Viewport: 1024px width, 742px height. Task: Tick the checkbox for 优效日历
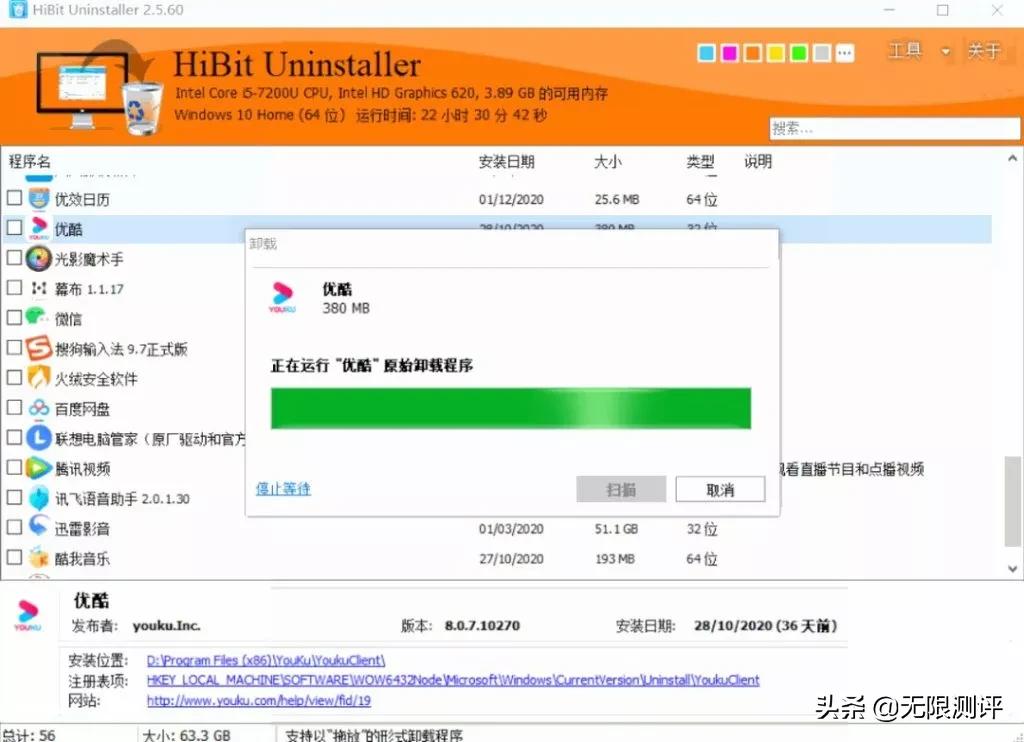[x=14, y=197]
